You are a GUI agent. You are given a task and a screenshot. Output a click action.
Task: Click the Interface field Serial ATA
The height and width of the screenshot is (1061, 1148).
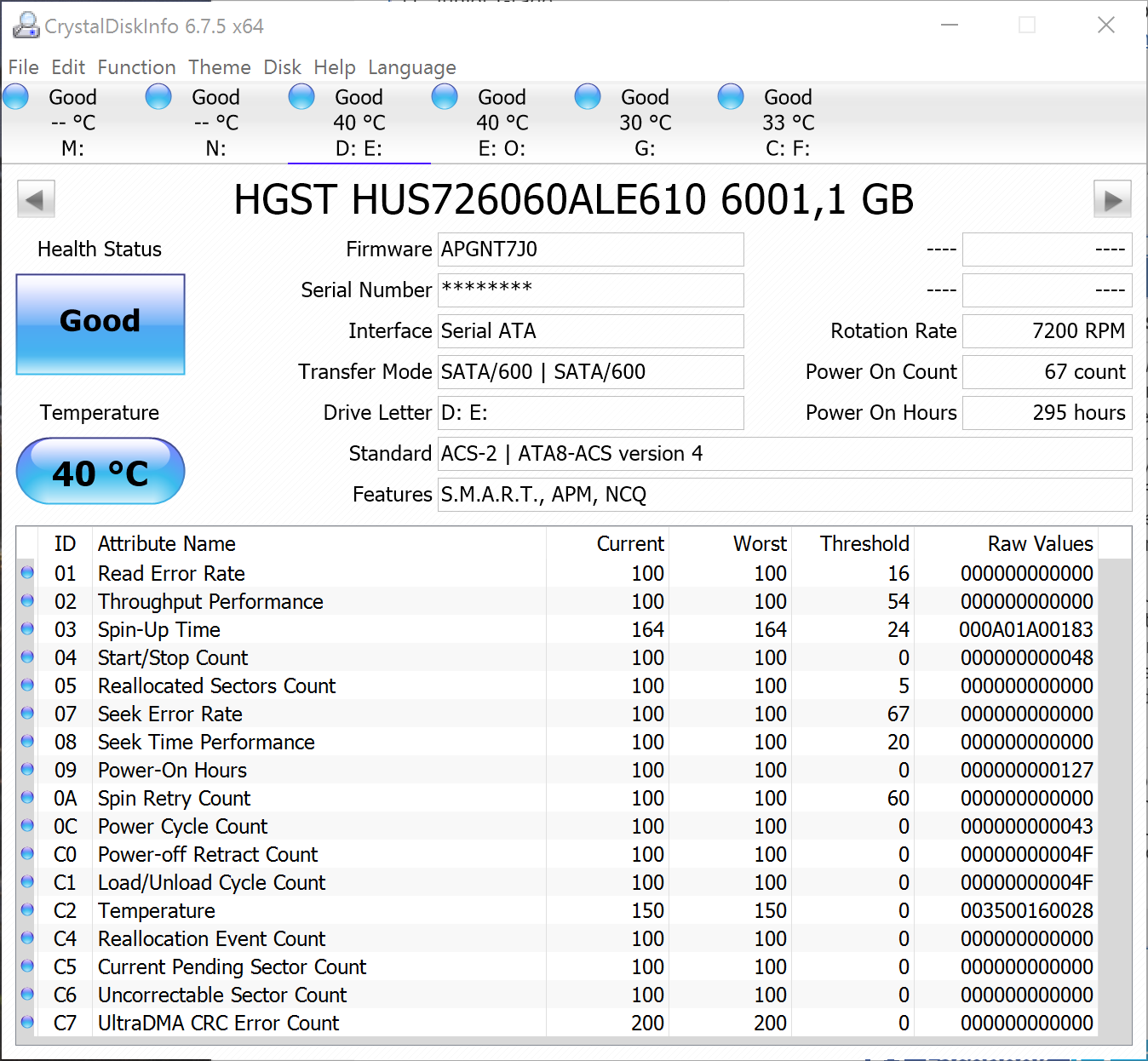(591, 331)
